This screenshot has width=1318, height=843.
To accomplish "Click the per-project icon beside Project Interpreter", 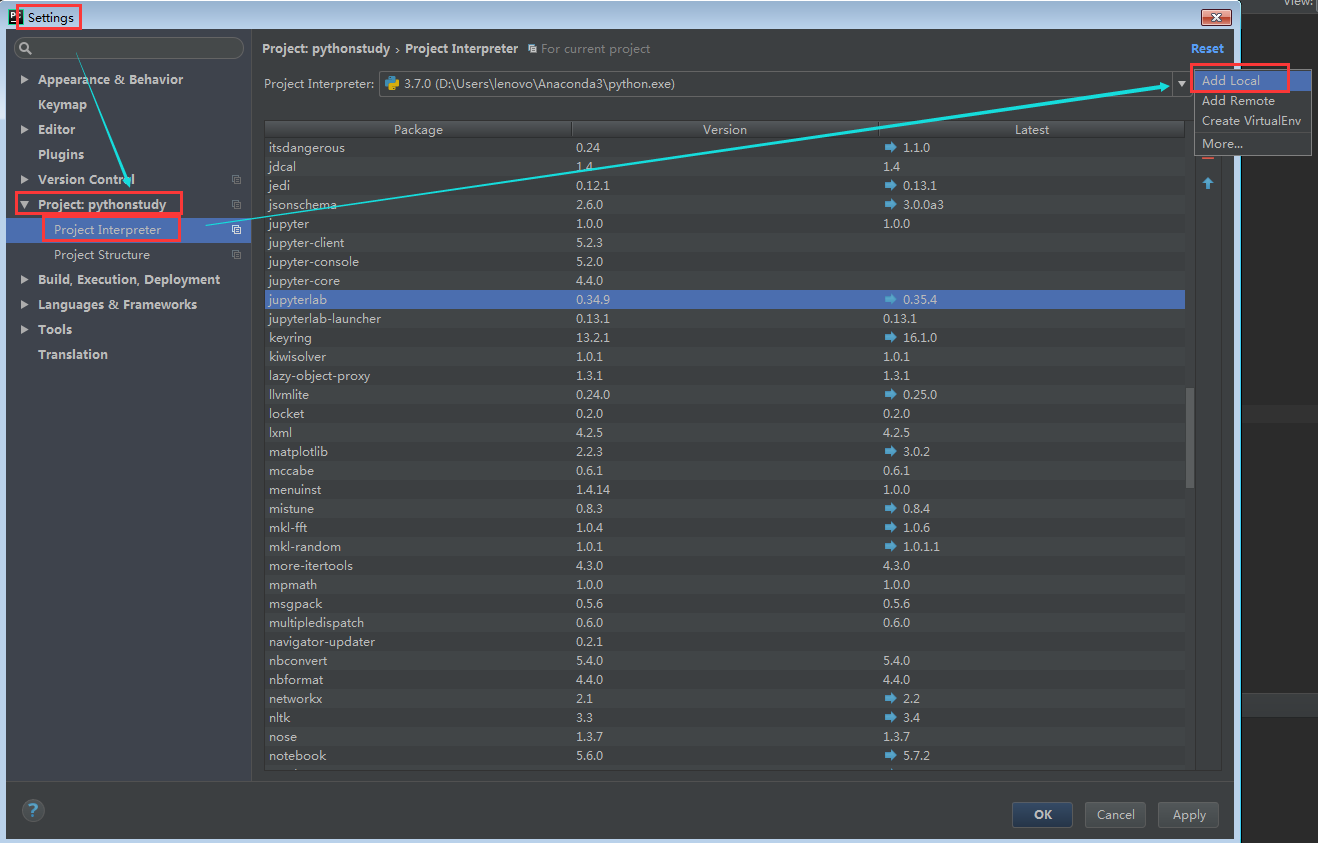I will [x=237, y=230].
